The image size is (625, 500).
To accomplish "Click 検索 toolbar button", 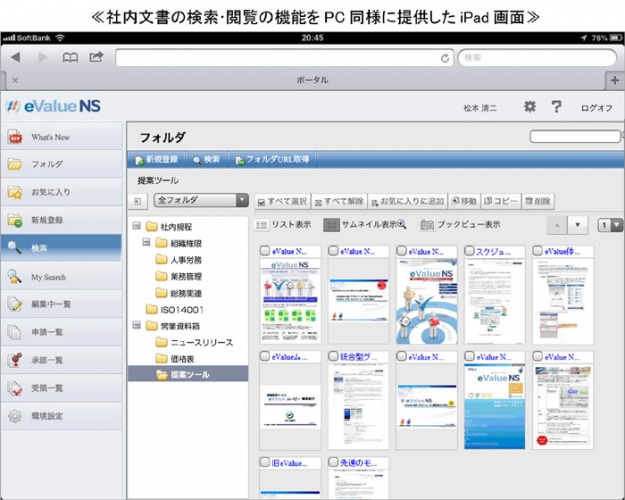I will point(206,159).
